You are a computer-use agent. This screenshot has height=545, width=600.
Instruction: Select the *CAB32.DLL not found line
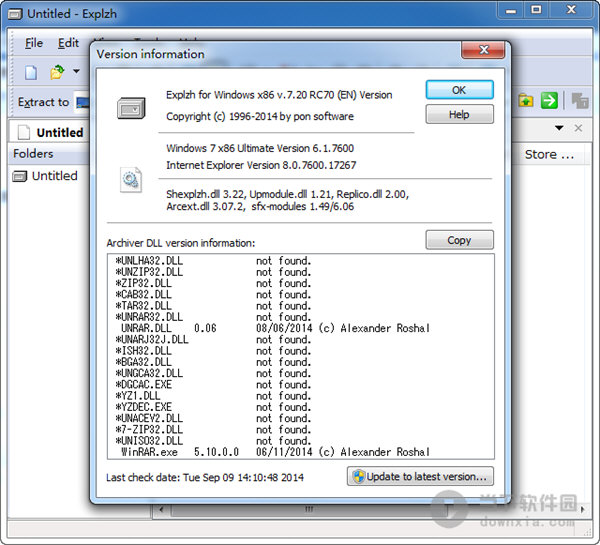[x=214, y=294]
